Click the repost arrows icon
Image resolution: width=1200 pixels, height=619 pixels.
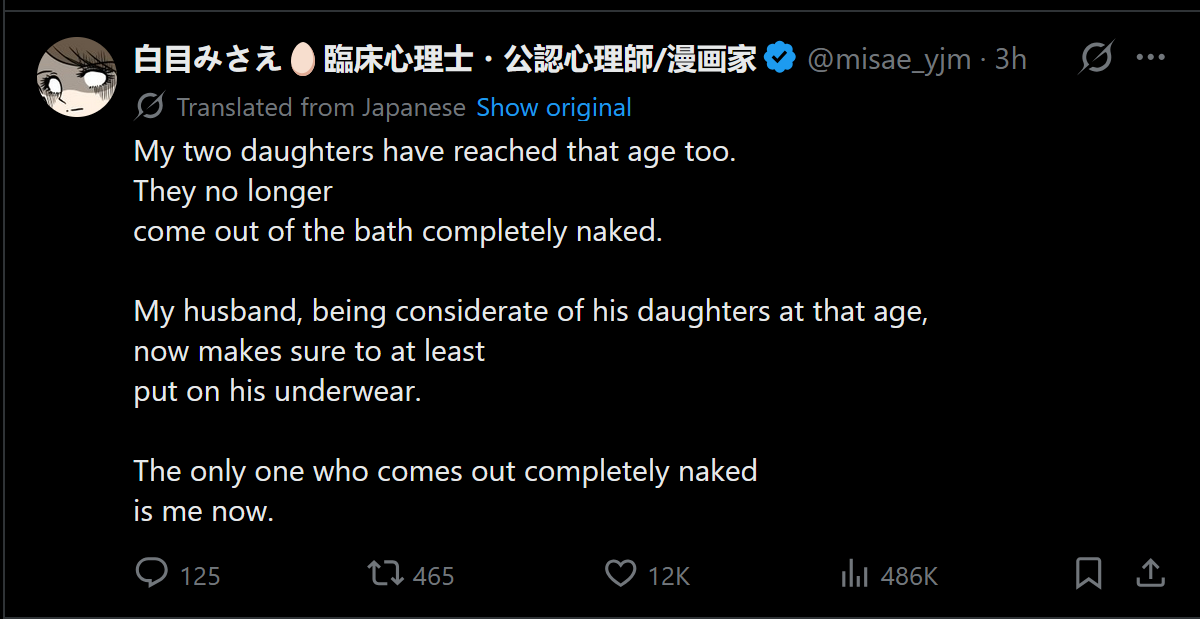pyautogui.click(x=385, y=573)
